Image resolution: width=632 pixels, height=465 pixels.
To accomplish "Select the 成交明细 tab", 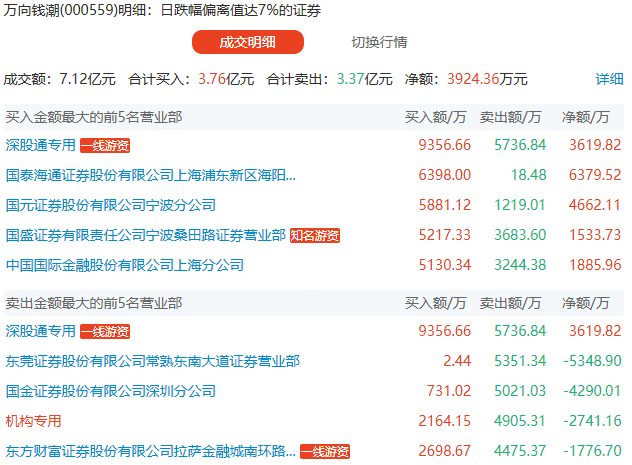I will point(247,42).
